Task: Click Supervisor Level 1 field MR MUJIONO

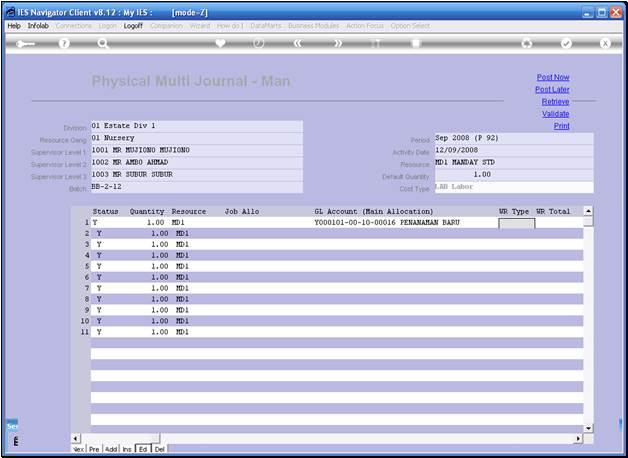Action: coord(197,151)
